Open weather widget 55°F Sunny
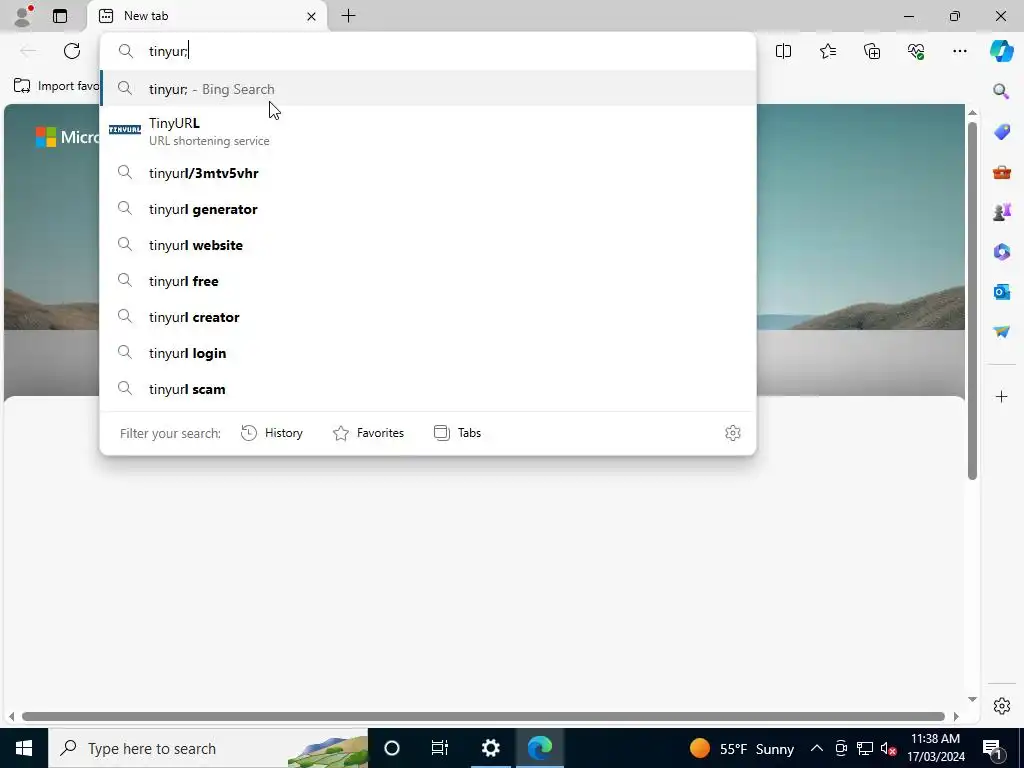This screenshot has width=1024, height=768. click(742, 748)
